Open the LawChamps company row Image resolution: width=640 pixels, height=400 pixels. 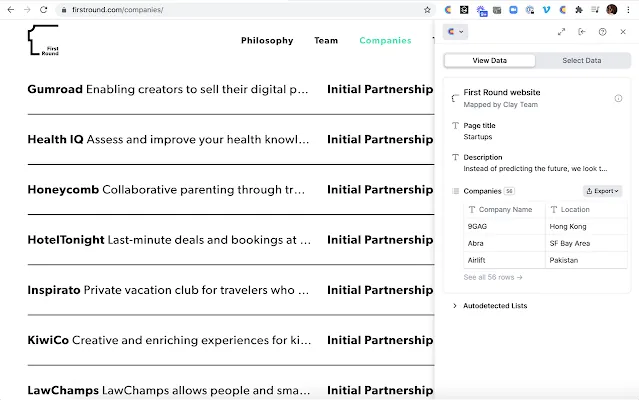[231, 391]
